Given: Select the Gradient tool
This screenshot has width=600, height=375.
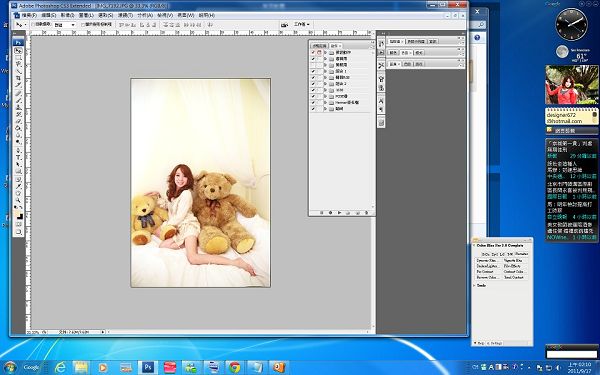Looking at the screenshot, I should coord(18,127).
